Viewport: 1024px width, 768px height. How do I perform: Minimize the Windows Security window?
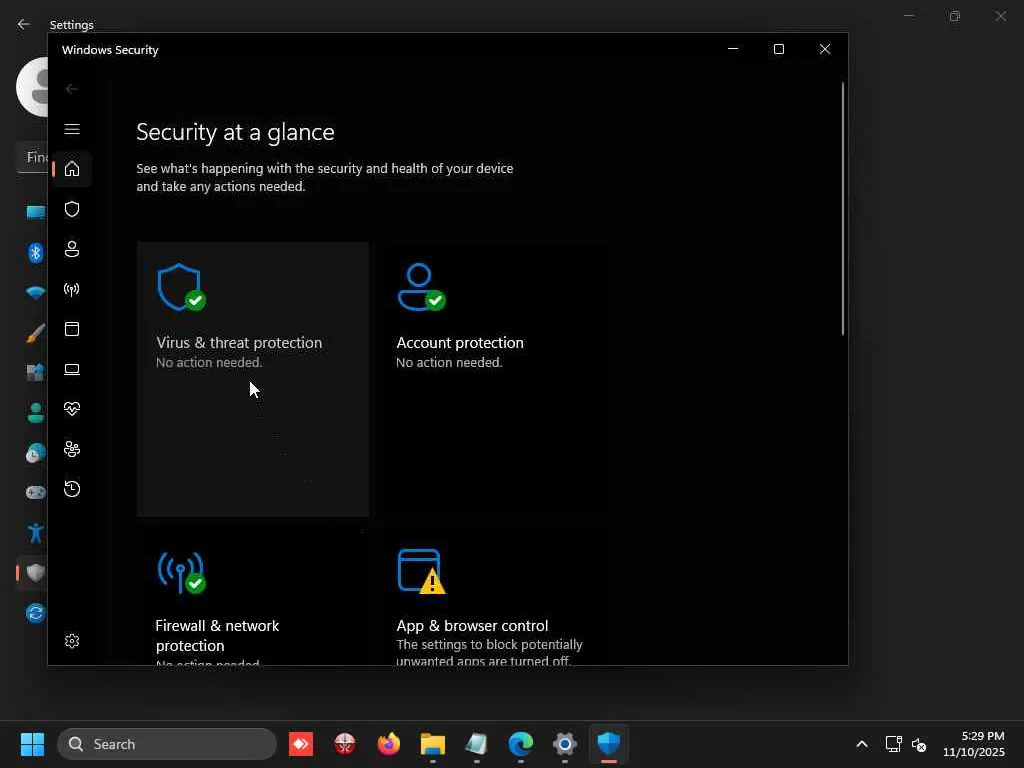733,49
